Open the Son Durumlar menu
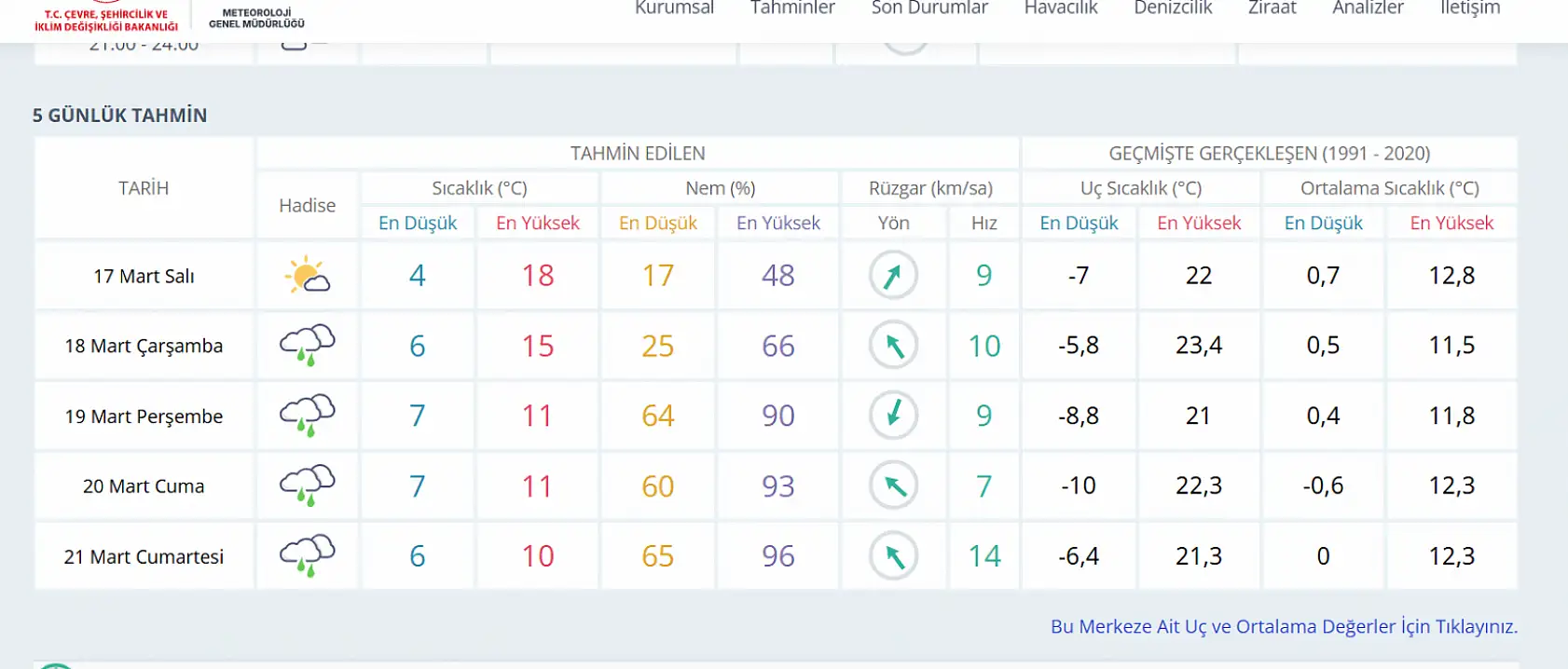The height and width of the screenshot is (669, 1568). (929, 8)
